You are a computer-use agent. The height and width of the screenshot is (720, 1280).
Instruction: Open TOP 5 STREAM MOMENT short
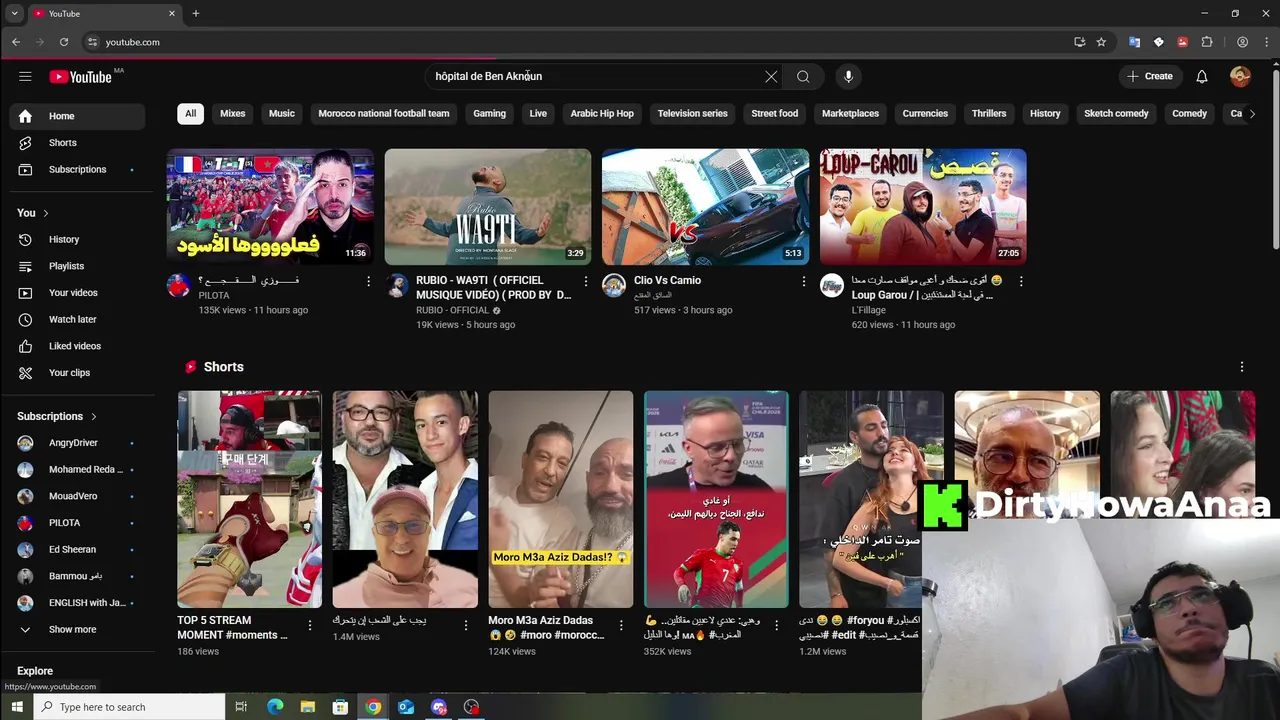tap(249, 499)
